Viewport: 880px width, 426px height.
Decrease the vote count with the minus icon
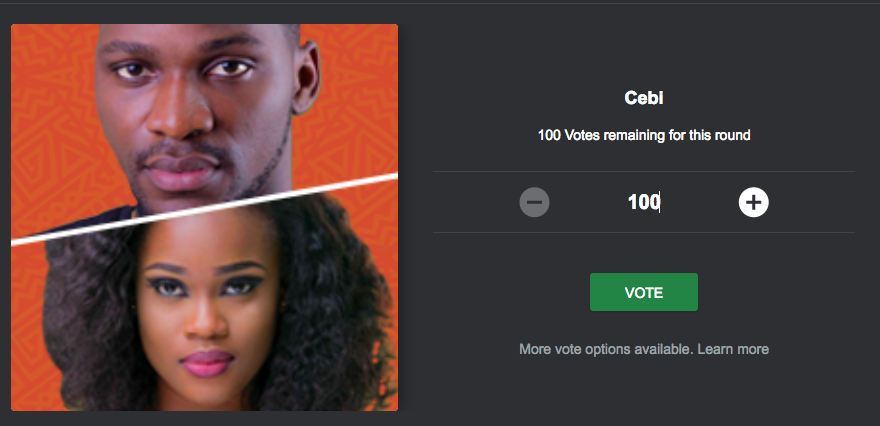(x=534, y=202)
